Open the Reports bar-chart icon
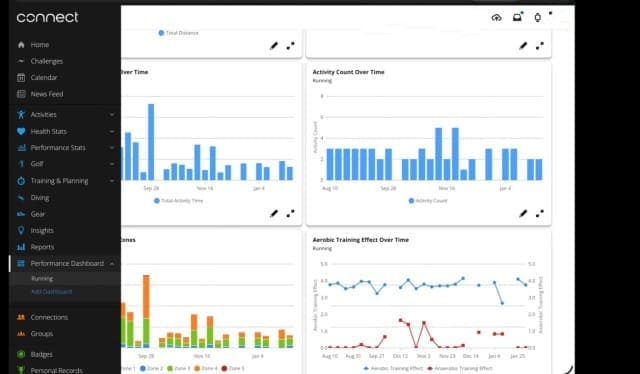The image size is (640, 374). point(21,247)
